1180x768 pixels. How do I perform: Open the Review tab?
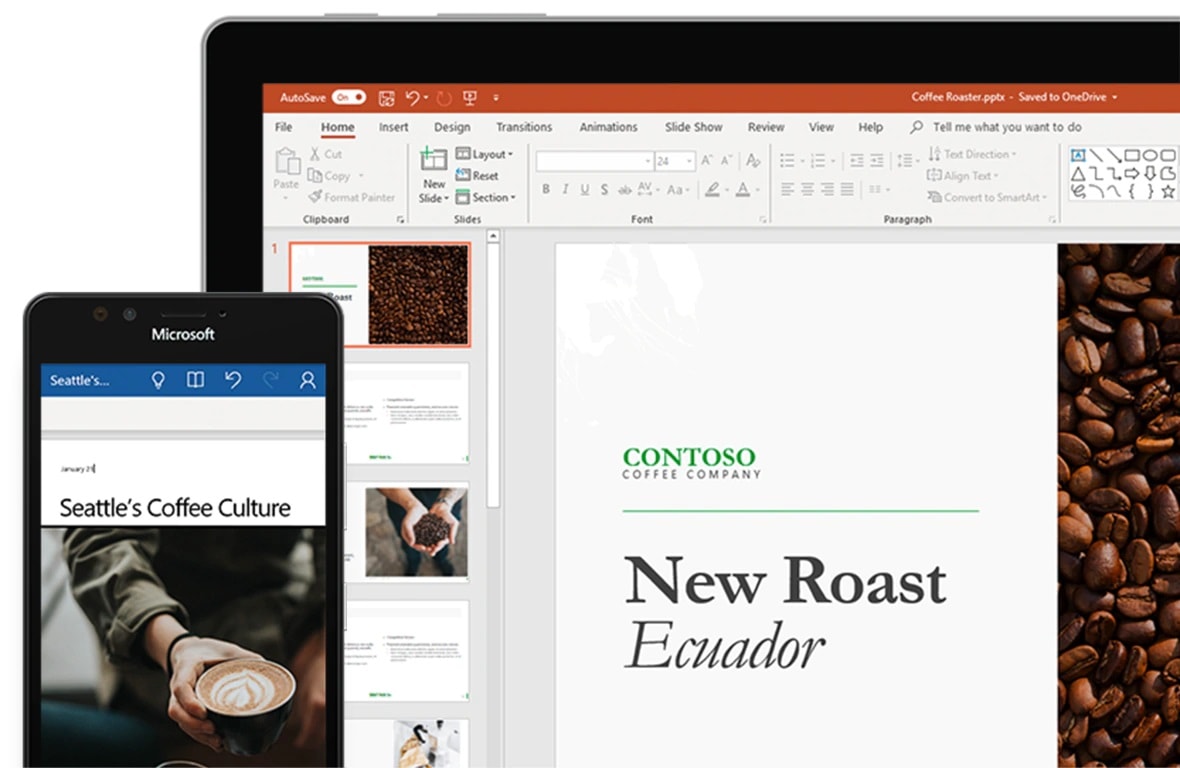(766, 127)
